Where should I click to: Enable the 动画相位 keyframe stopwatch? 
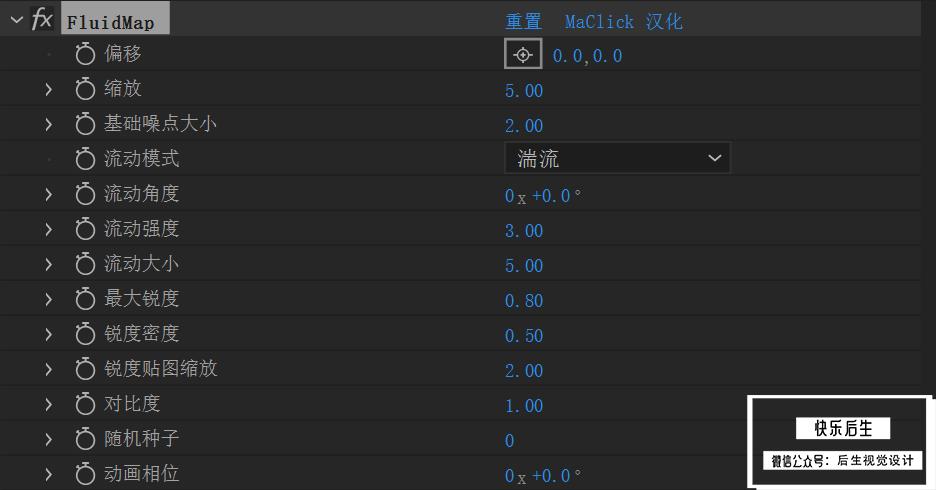pos(85,474)
